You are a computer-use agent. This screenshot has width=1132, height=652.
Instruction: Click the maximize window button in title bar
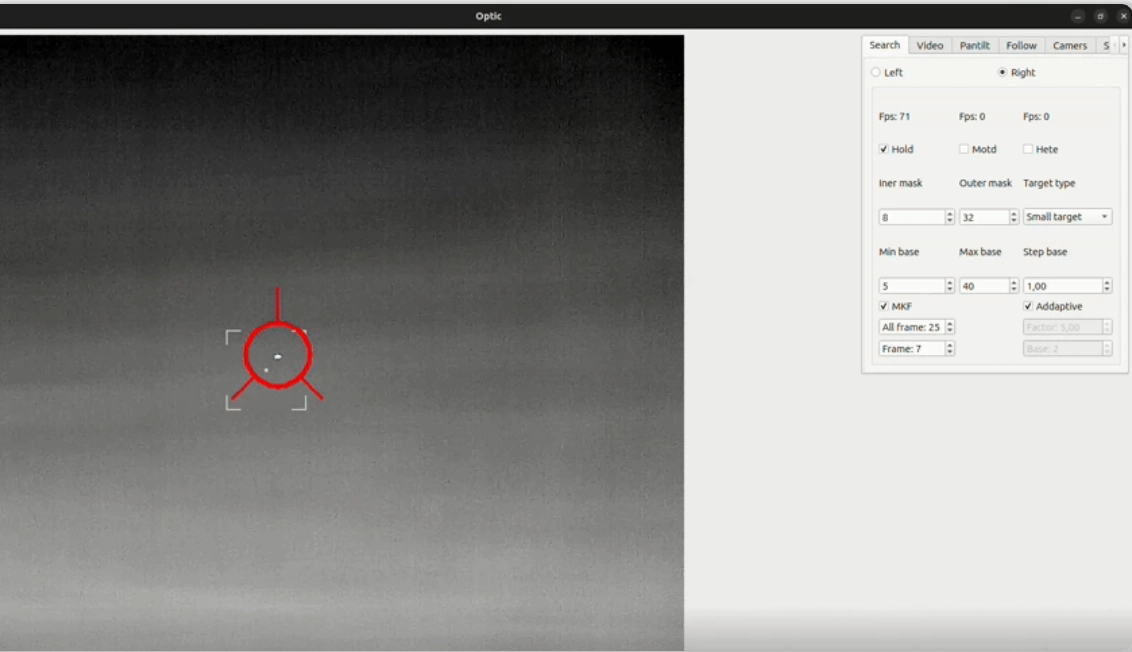[x=1100, y=16]
